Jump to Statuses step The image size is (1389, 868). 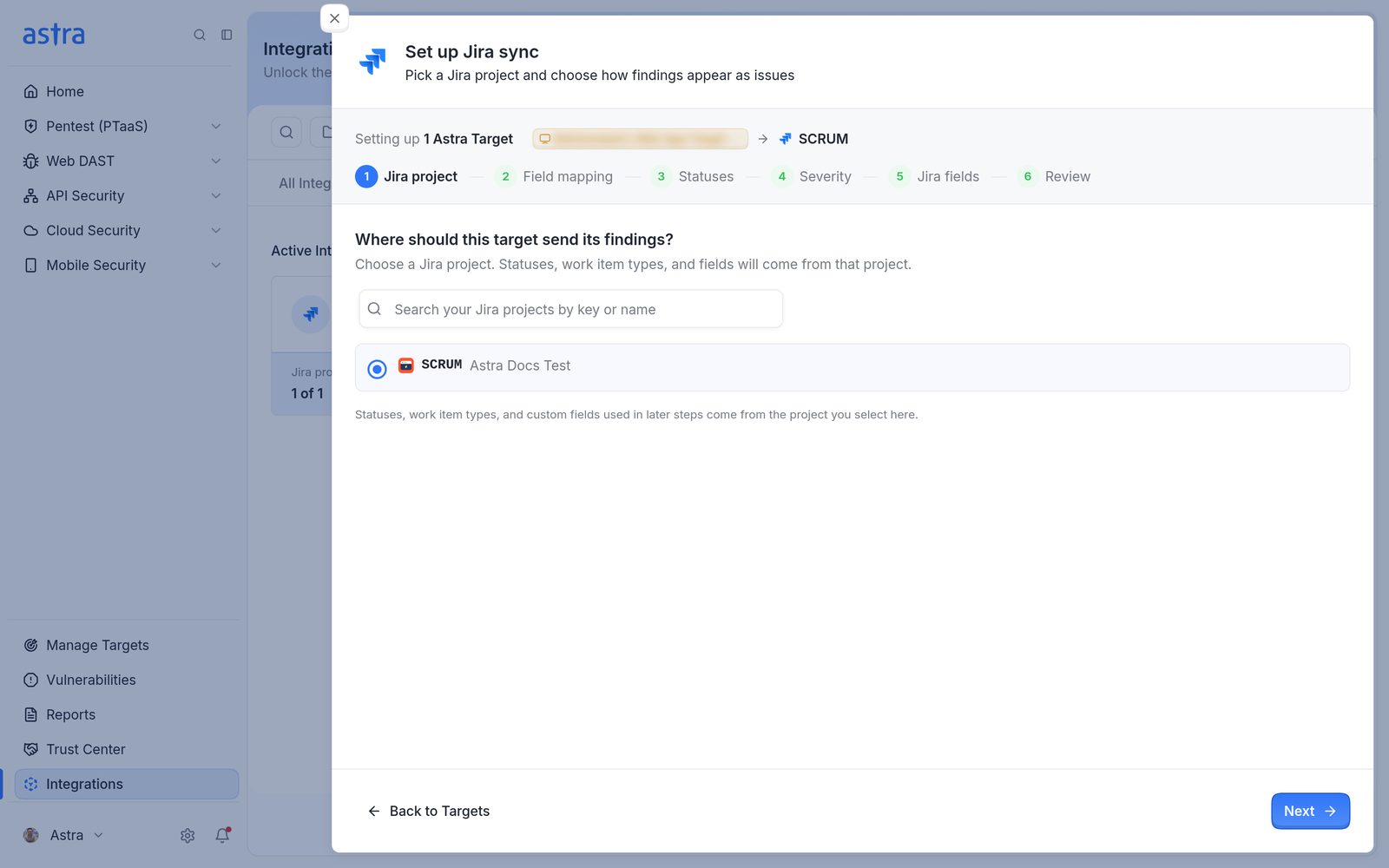click(x=692, y=176)
